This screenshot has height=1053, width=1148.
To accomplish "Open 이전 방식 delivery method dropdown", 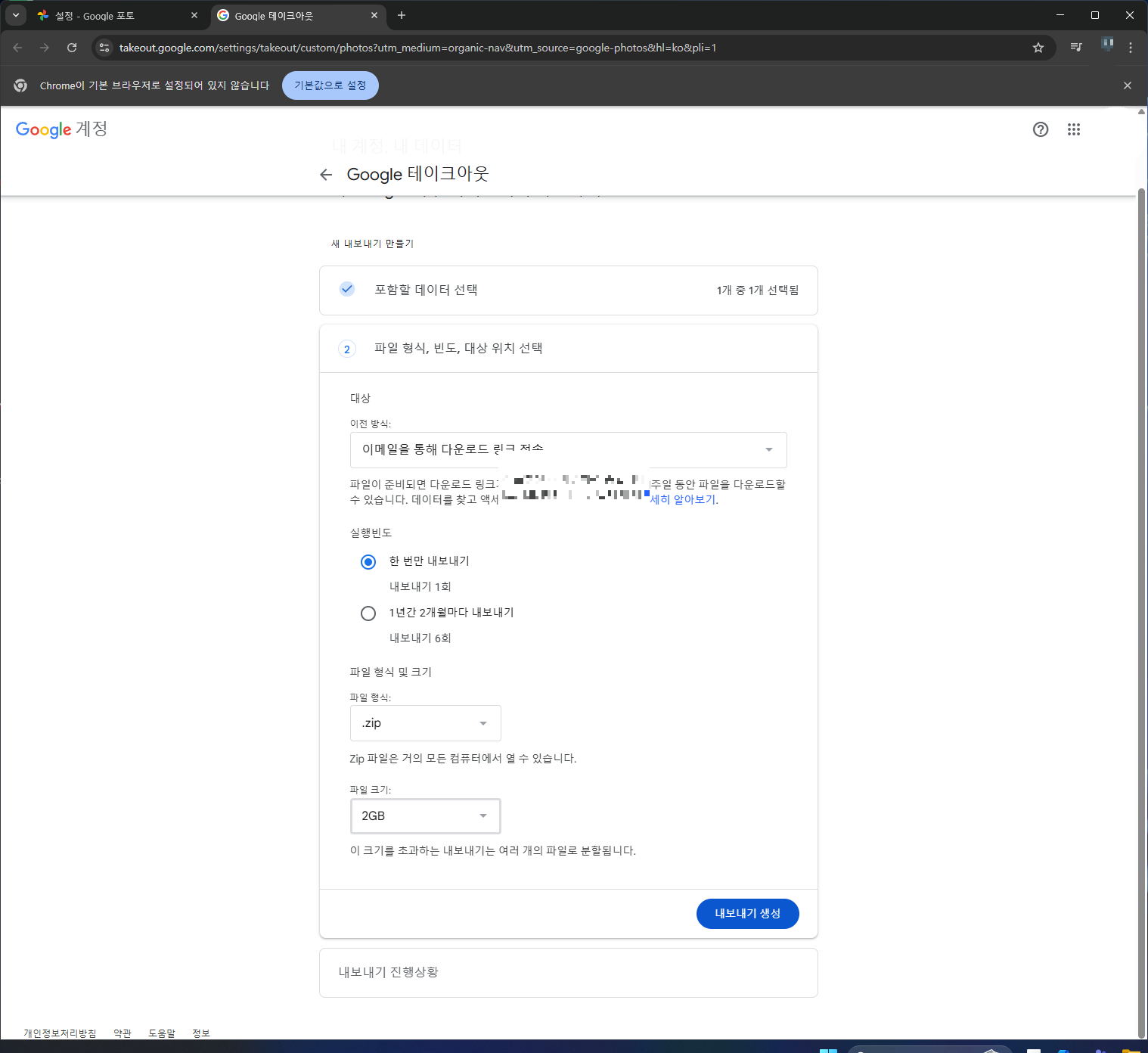I will click(x=569, y=450).
